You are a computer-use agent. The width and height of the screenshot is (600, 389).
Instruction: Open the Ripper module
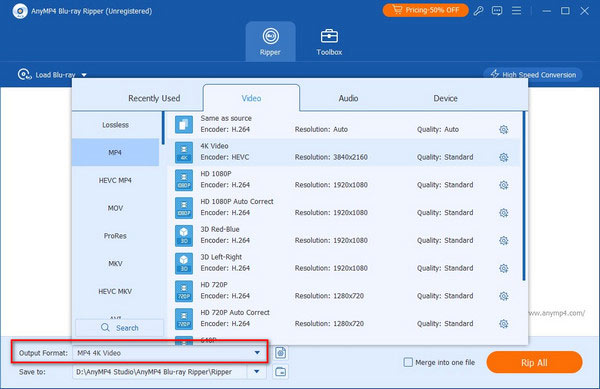coord(270,42)
